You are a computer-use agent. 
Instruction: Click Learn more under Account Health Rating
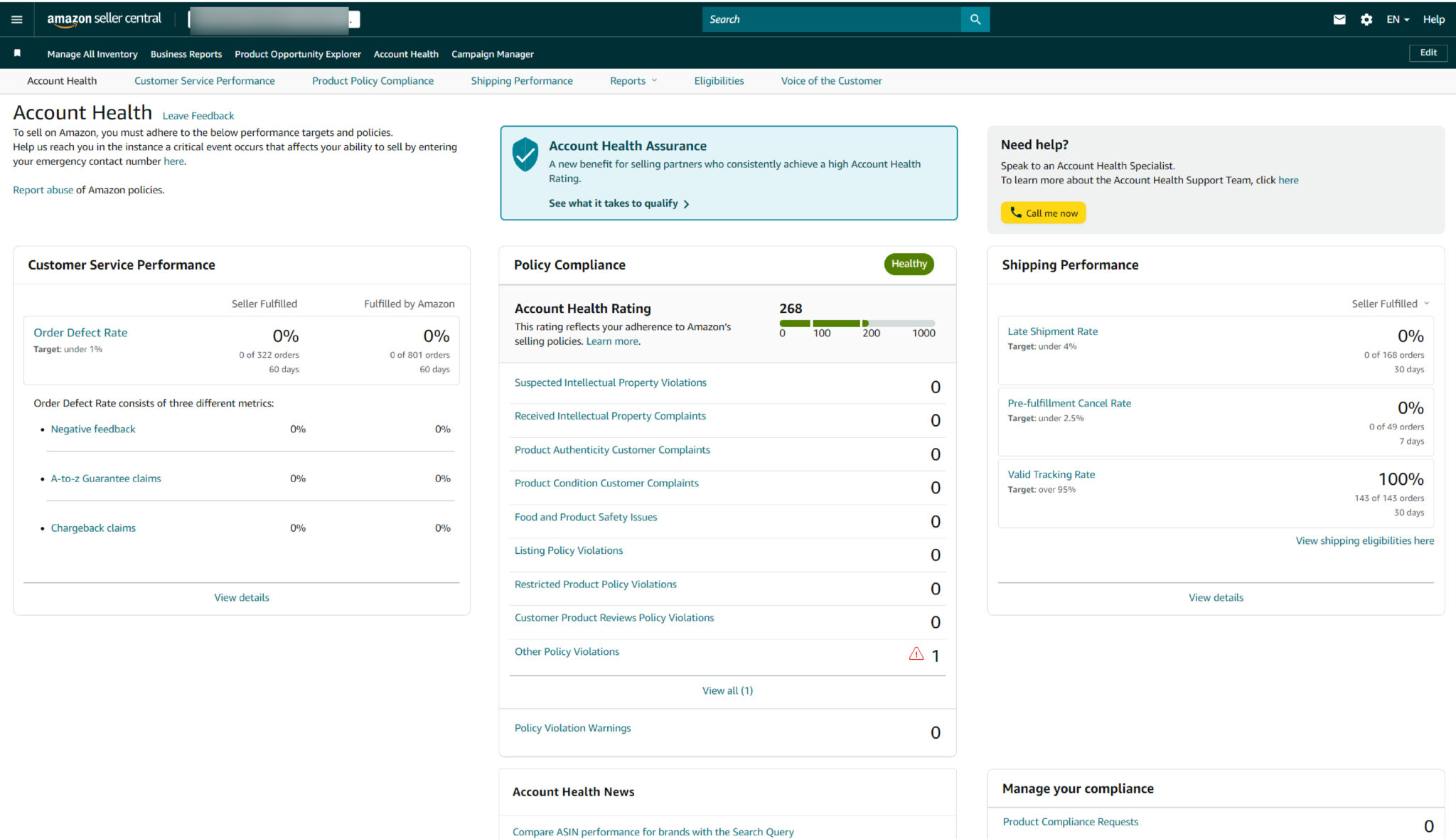click(x=612, y=341)
